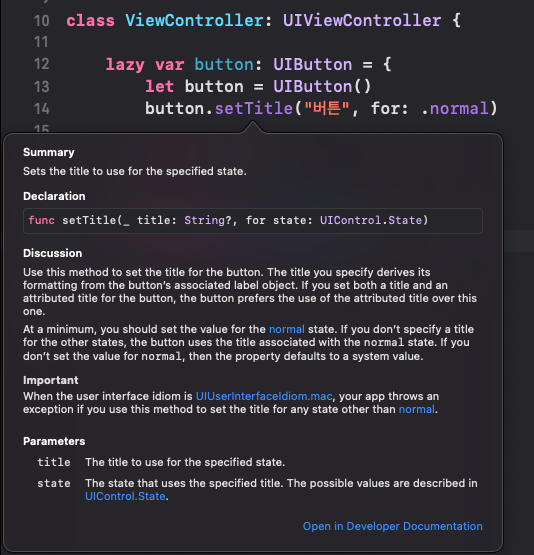The image size is (534, 555).
Task: Click the 'let' keyword on line 13
Action: [x=159, y=87]
